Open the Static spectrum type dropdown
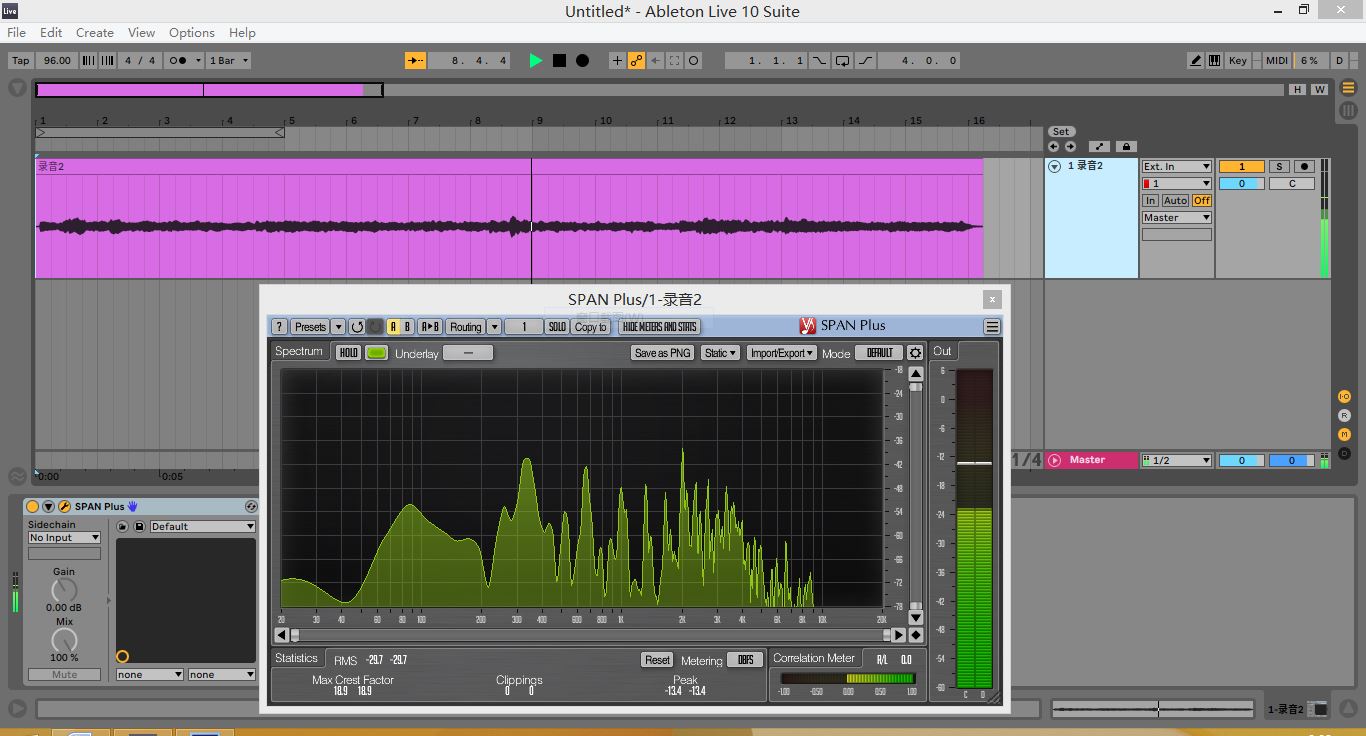Screen dimensions: 1366x736 click(720, 353)
